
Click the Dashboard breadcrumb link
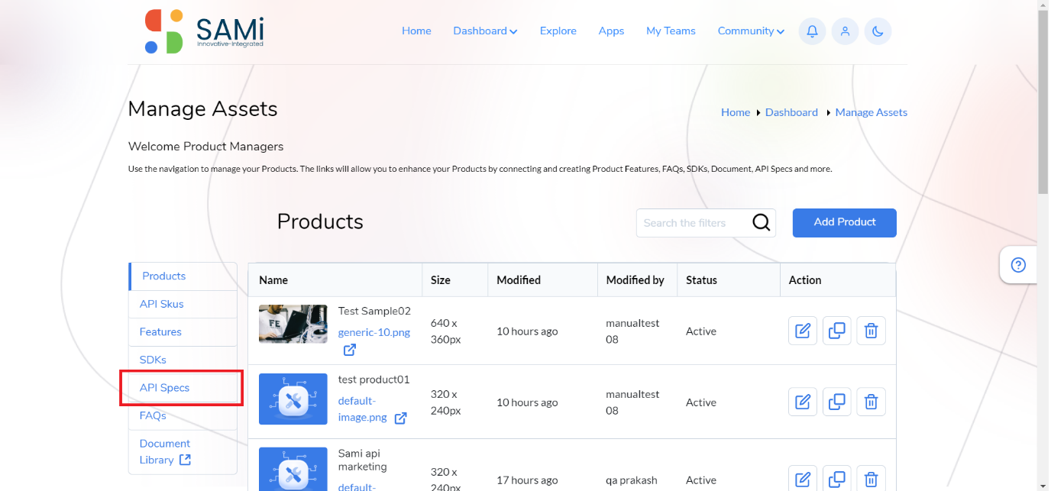(x=792, y=113)
